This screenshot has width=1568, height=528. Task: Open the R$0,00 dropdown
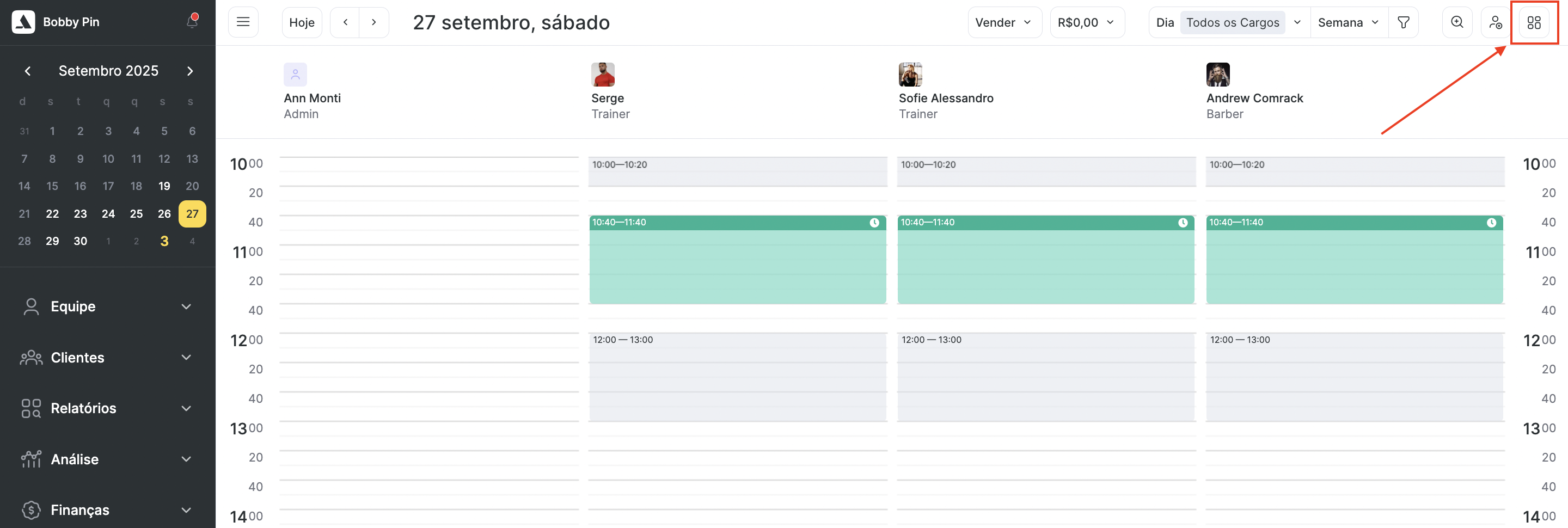click(x=1087, y=22)
